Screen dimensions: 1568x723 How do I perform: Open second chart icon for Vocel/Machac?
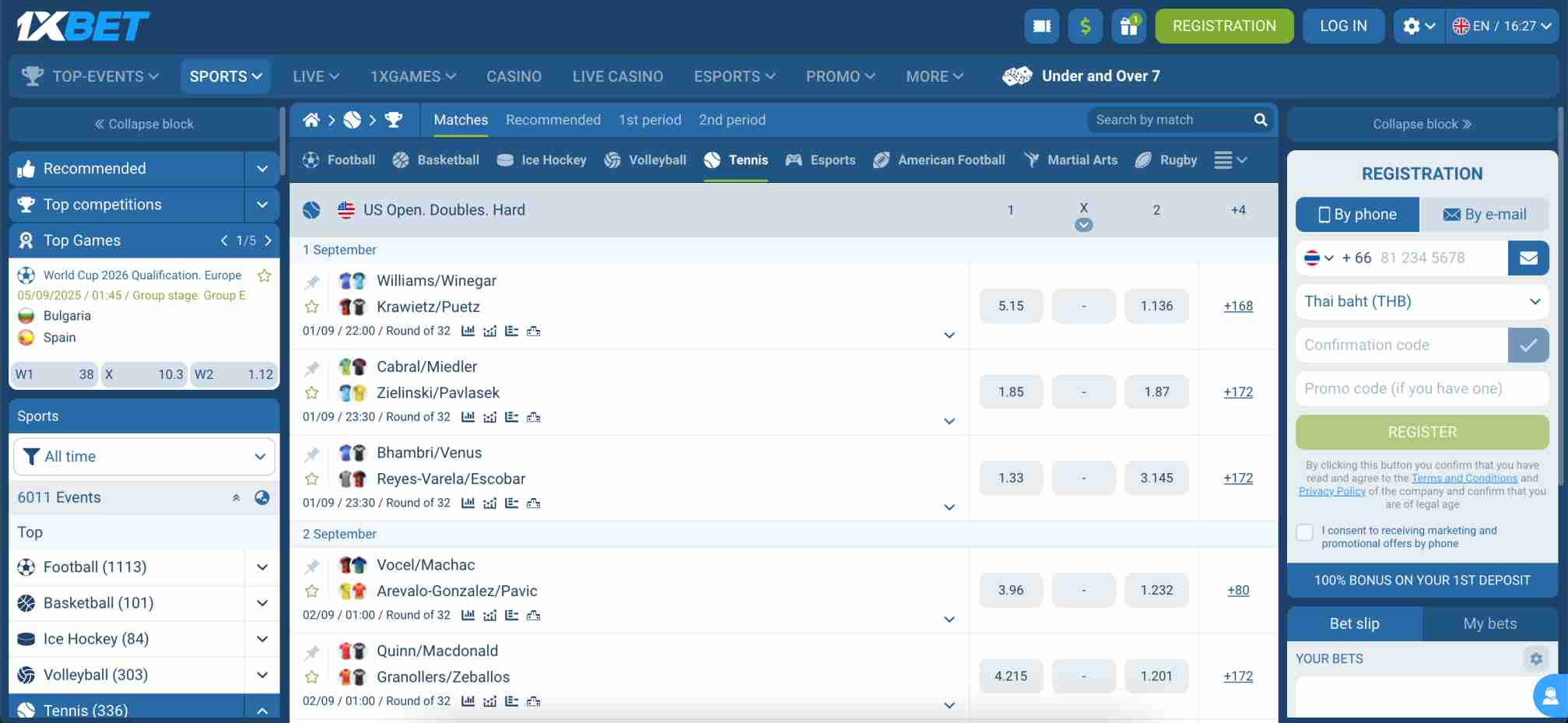(489, 615)
